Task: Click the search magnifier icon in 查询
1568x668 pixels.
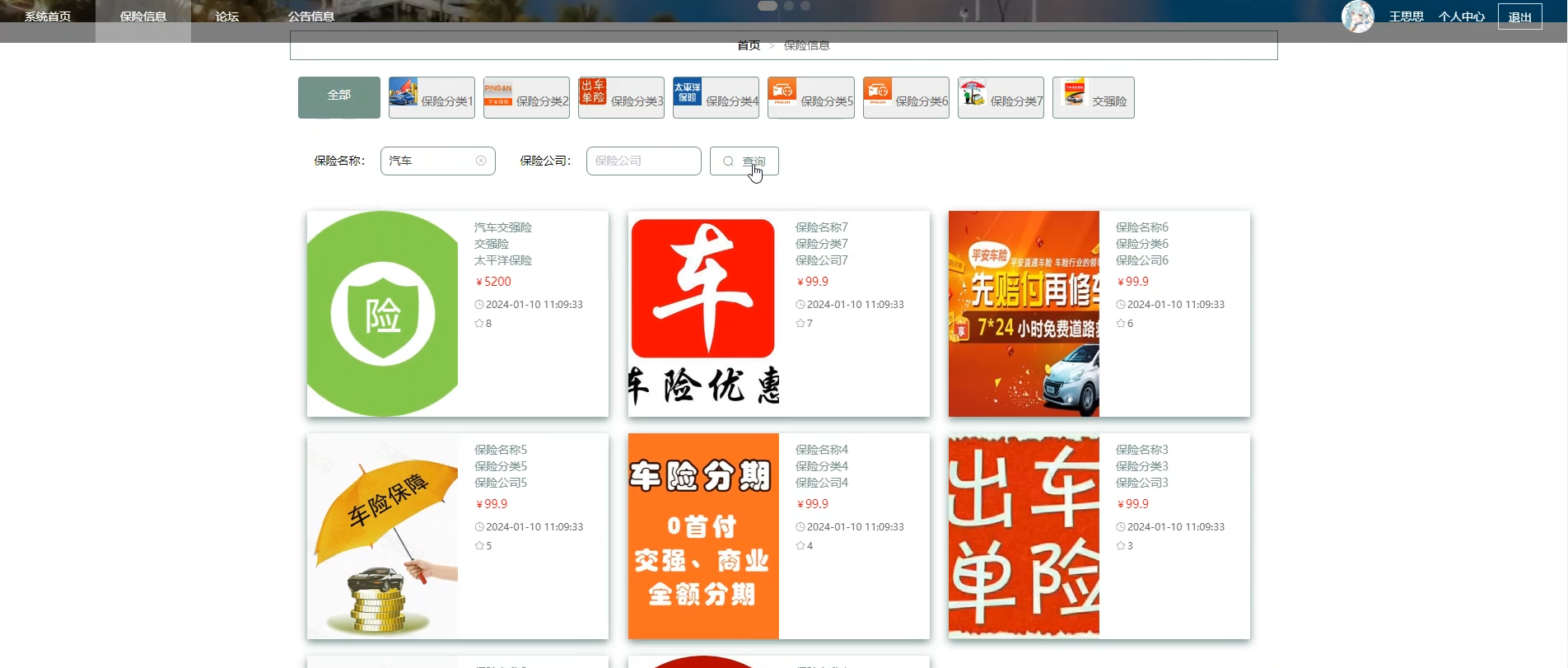Action: coord(728,161)
